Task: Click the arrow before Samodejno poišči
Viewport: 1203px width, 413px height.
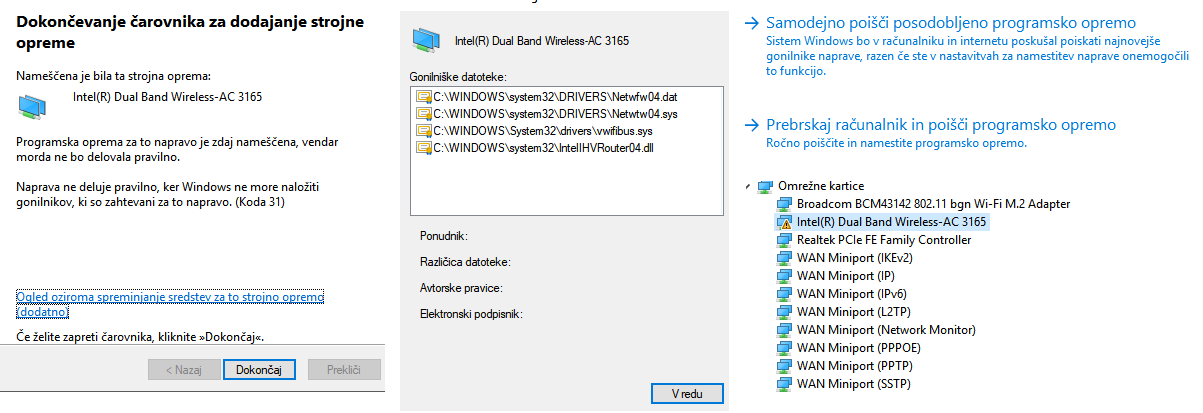Action: tap(754, 23)
